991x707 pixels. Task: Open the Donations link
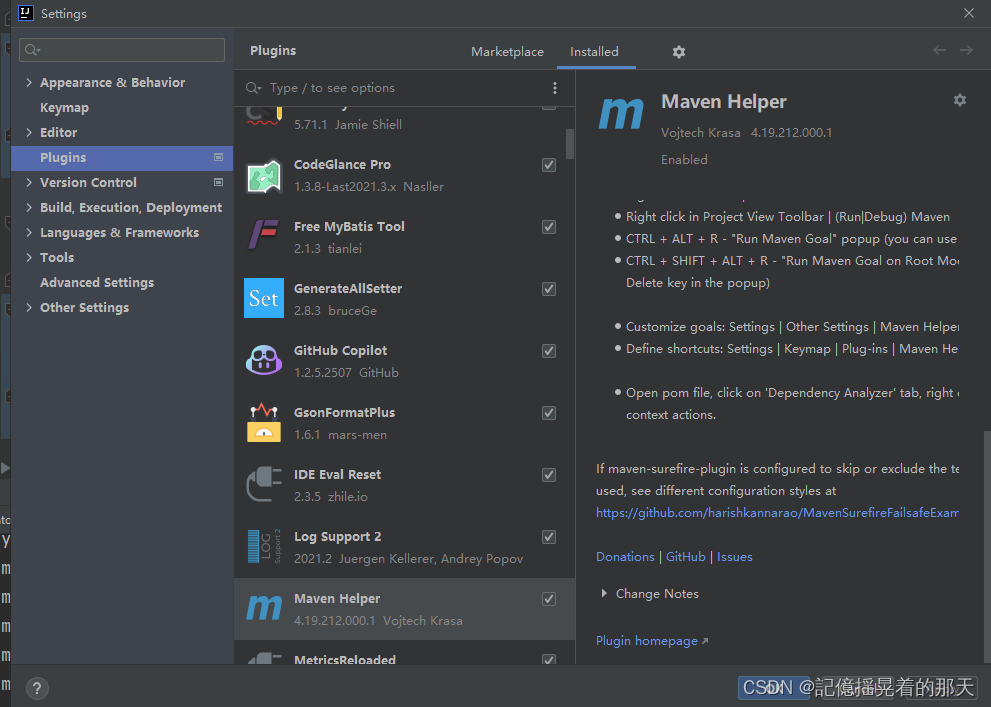point(625,557)
